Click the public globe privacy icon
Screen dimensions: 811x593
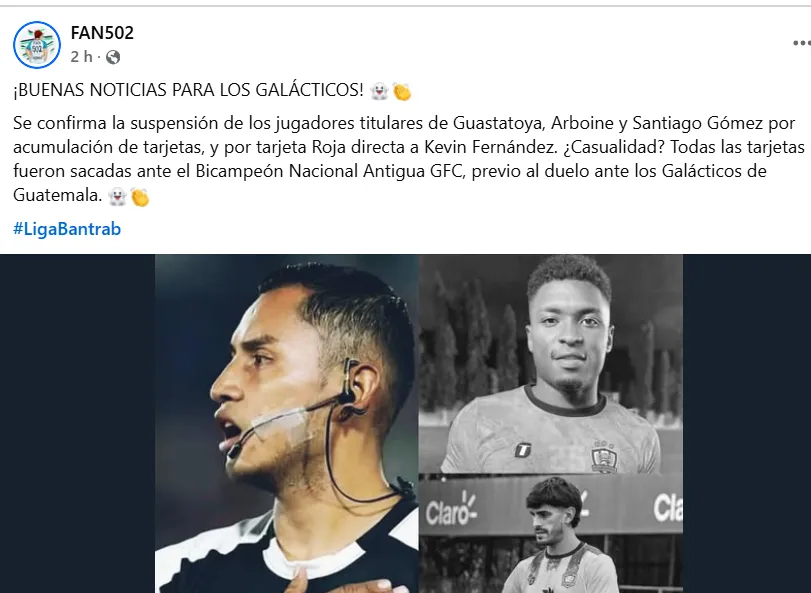113,57
